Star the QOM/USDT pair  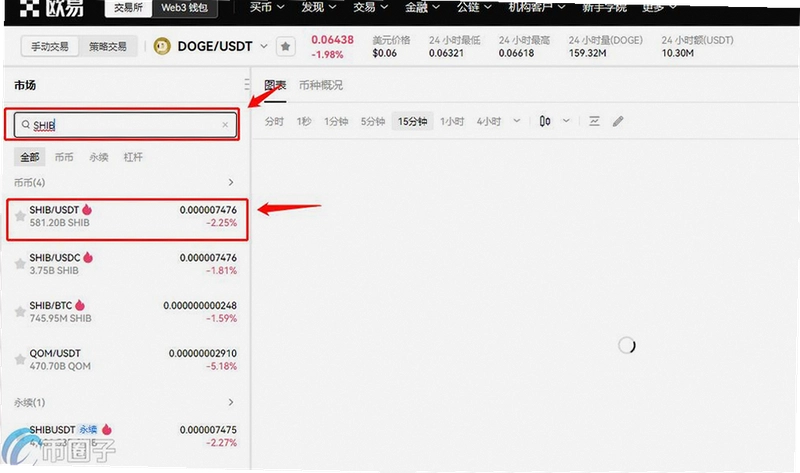20,359
